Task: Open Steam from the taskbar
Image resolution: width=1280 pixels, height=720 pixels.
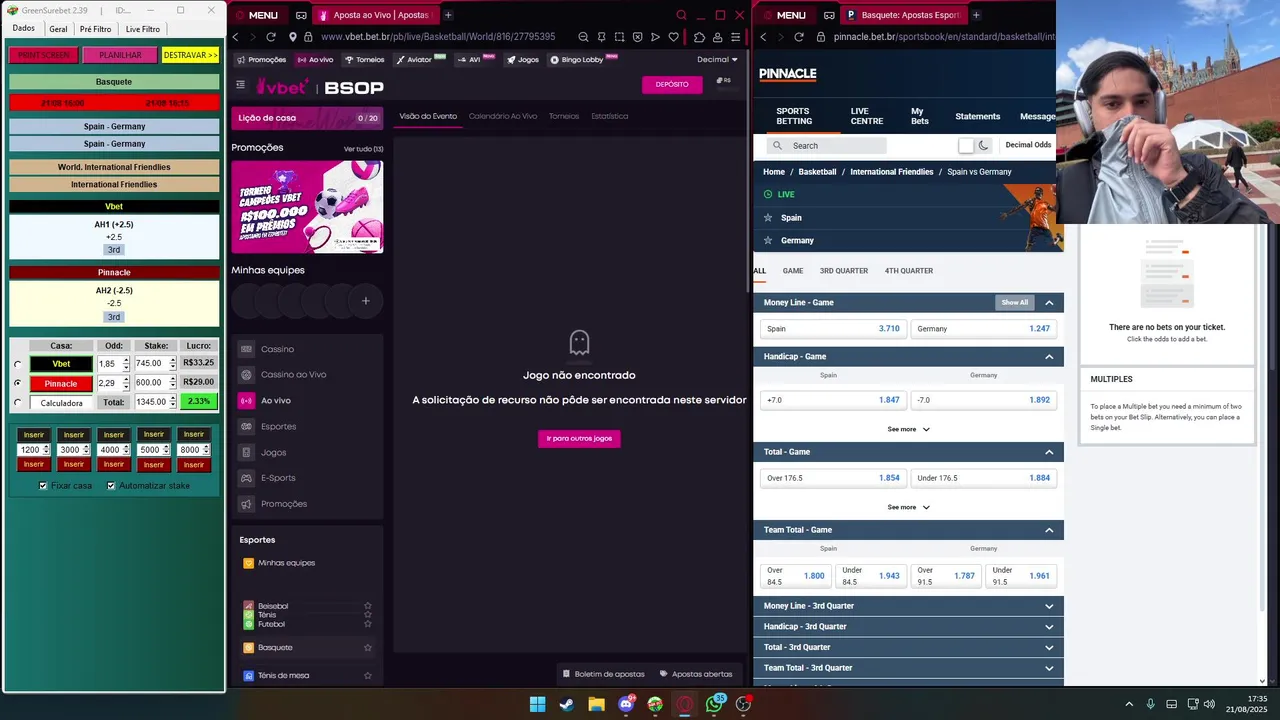Action: coord(567,704)
